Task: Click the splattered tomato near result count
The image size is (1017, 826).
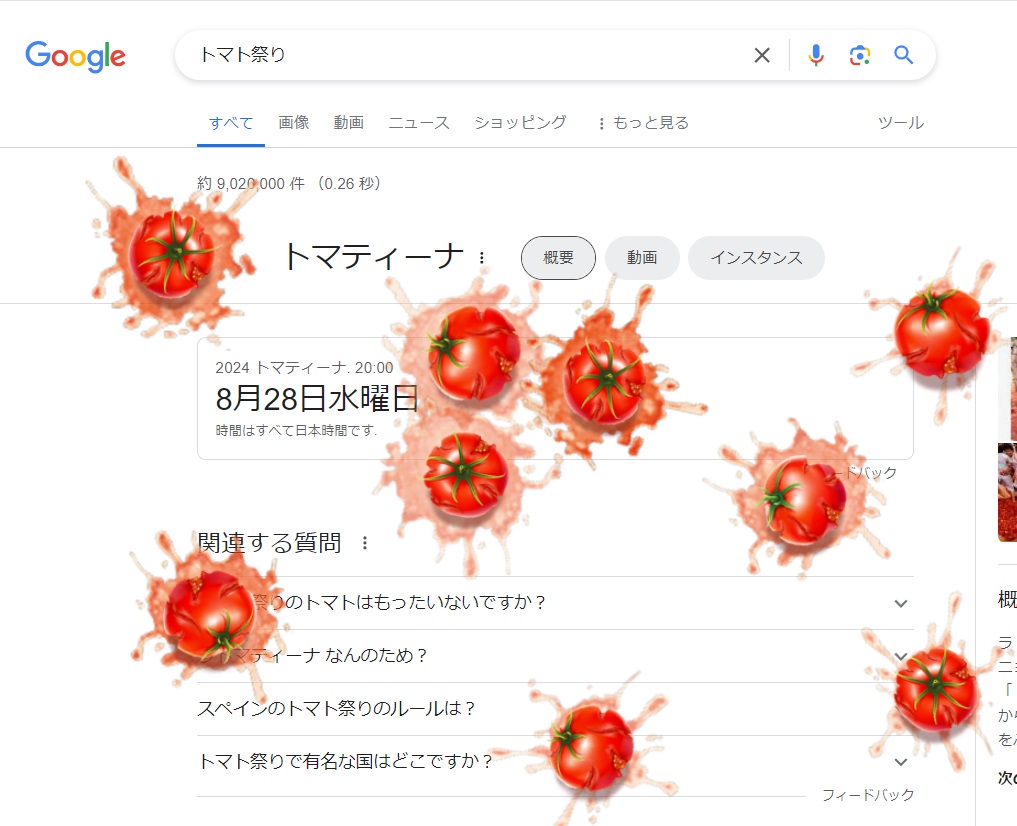Action: (x=171, y=253)
